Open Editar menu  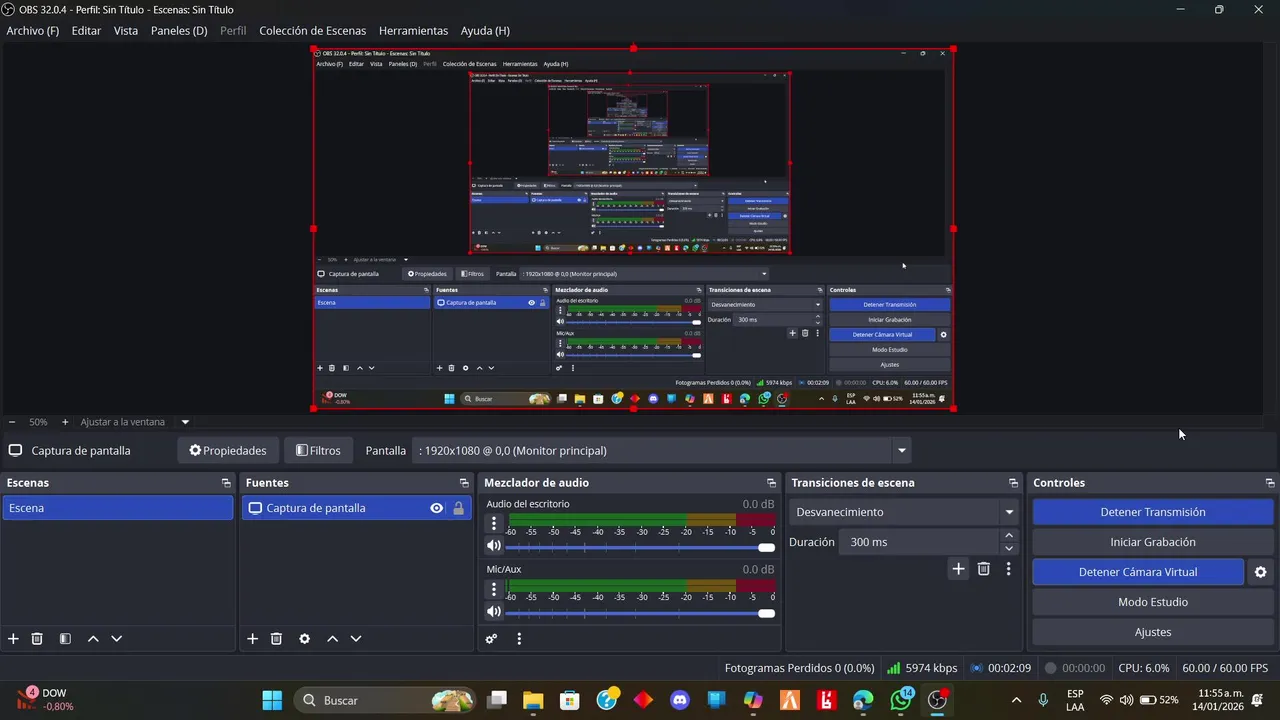[x=86, y=31]
